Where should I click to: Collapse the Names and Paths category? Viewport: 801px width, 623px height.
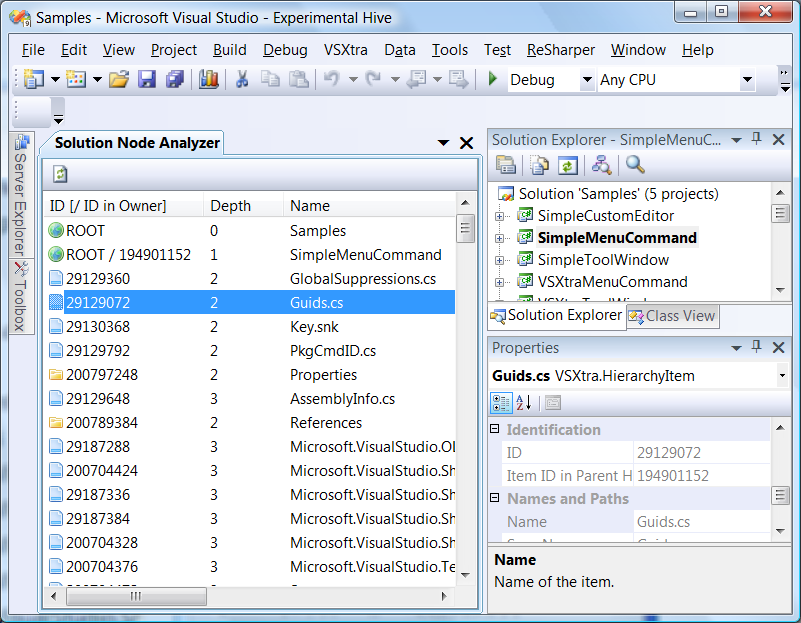pyautogui.click(x=494, y=497)
